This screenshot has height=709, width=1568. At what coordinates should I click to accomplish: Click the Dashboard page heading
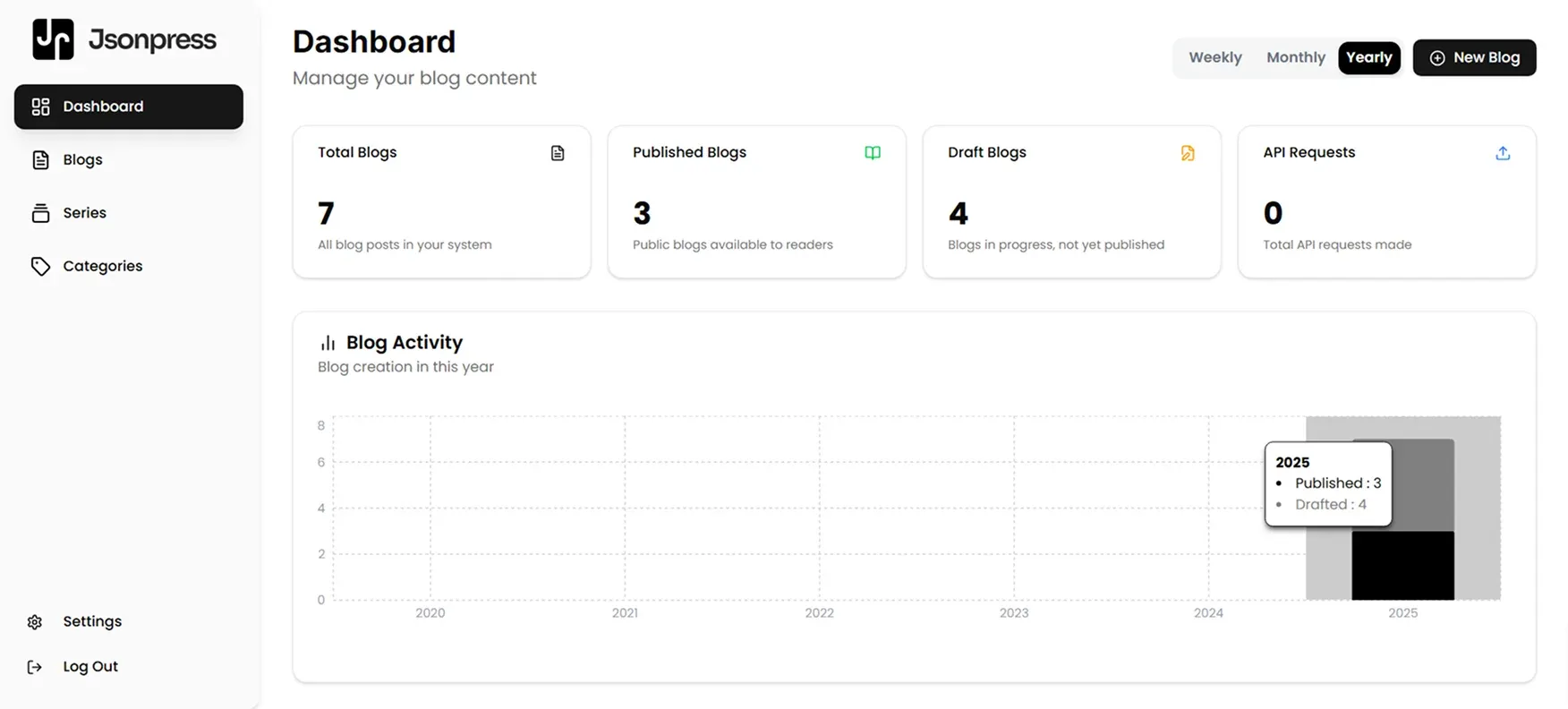pyautogui.click(x=374, y=42)
